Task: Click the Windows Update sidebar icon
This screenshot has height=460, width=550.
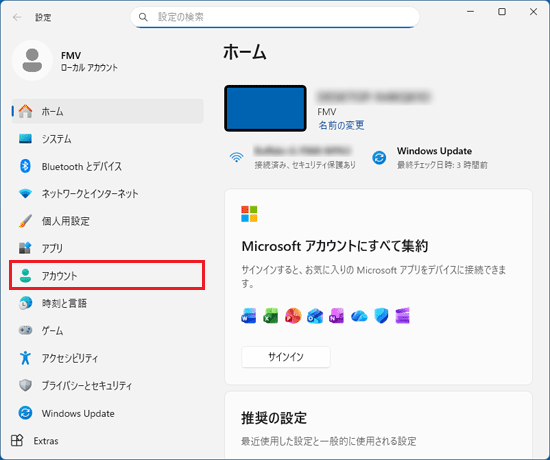Action: pos(25,413)
